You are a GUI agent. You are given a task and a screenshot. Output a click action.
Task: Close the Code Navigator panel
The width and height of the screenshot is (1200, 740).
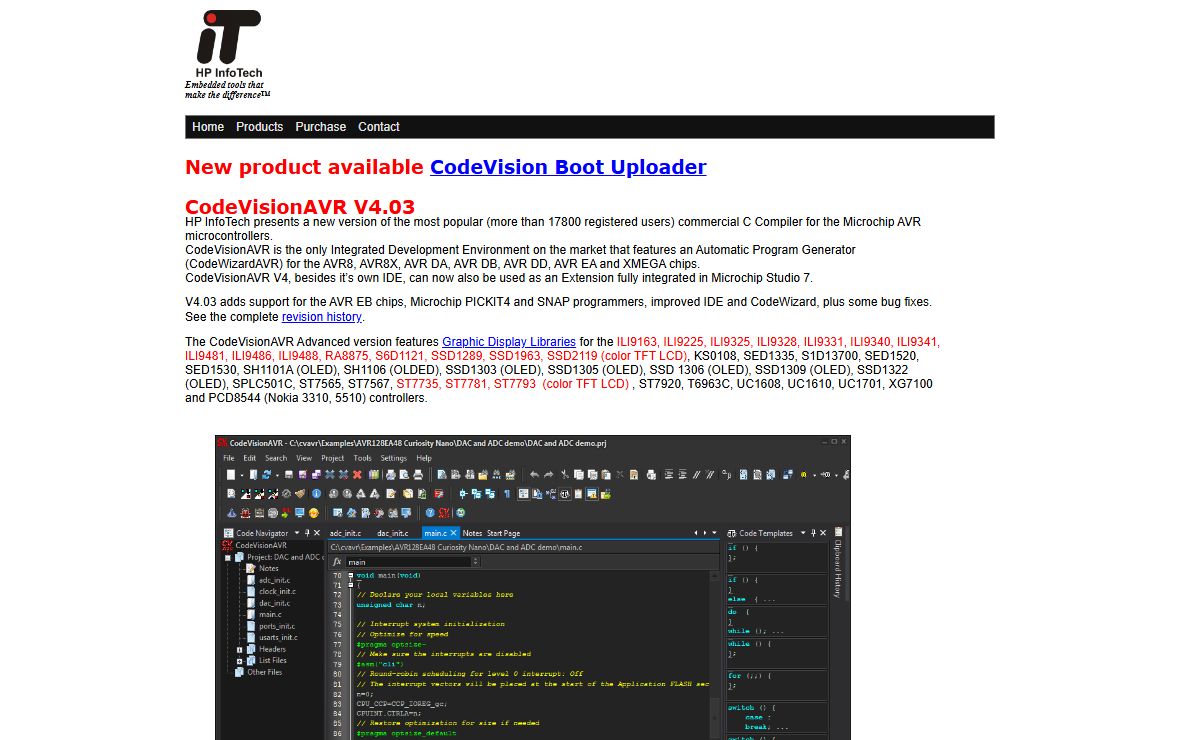point(317,533)
